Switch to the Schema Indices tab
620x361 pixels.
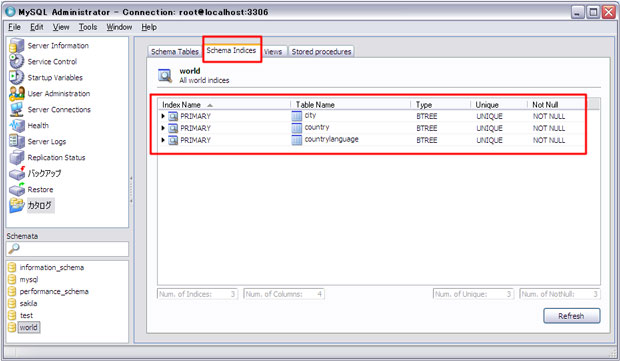point(231,50)
